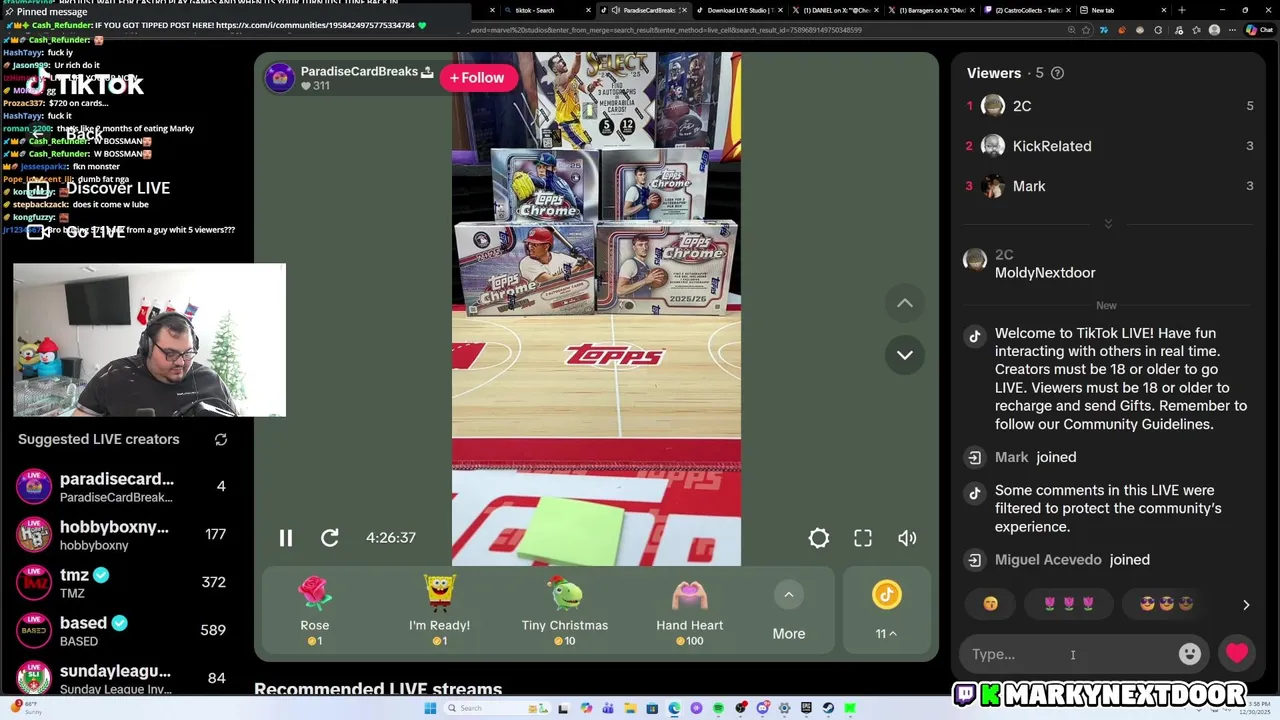Expand the viewers ranking list chevron
This screenshot has width=1280, height=720.
(1108, 224)
